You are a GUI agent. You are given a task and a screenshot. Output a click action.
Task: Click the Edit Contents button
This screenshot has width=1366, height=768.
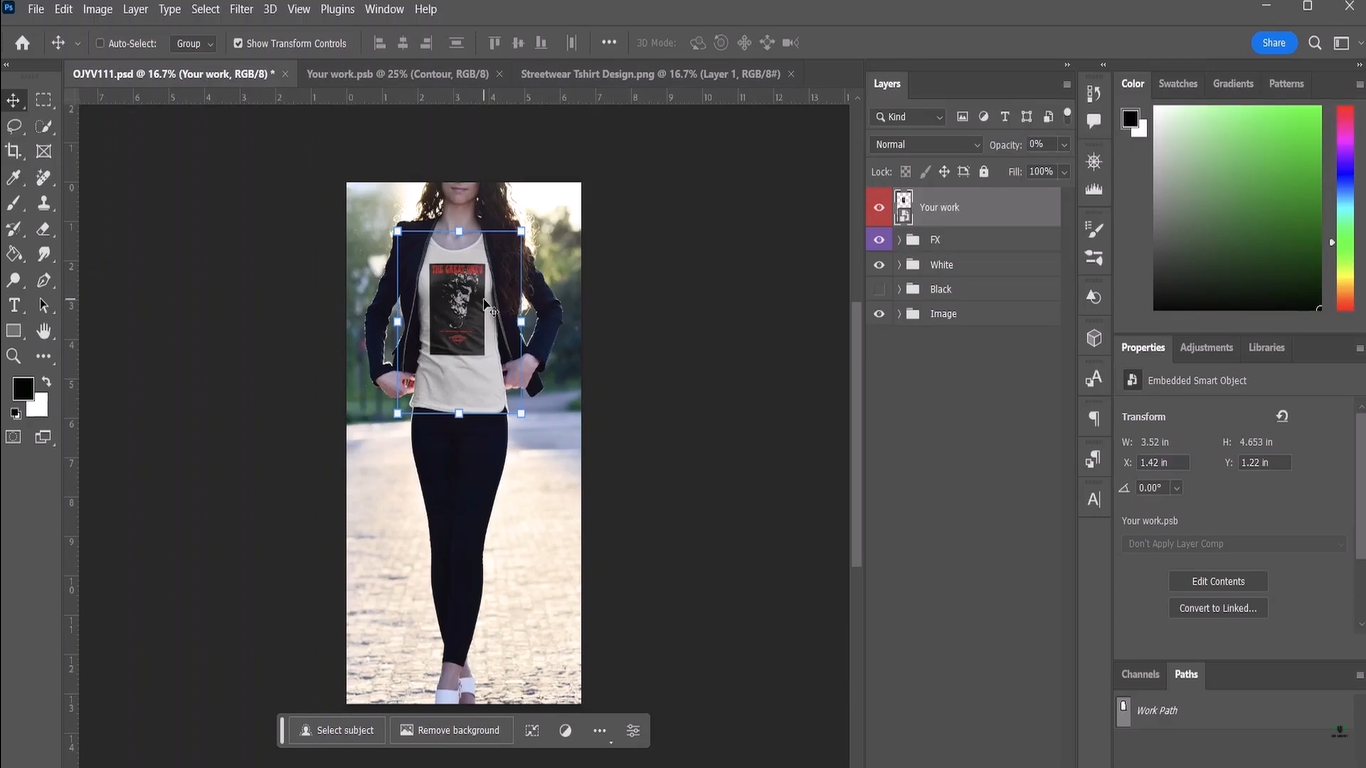pyautogui.click(x=1217, y=581)
